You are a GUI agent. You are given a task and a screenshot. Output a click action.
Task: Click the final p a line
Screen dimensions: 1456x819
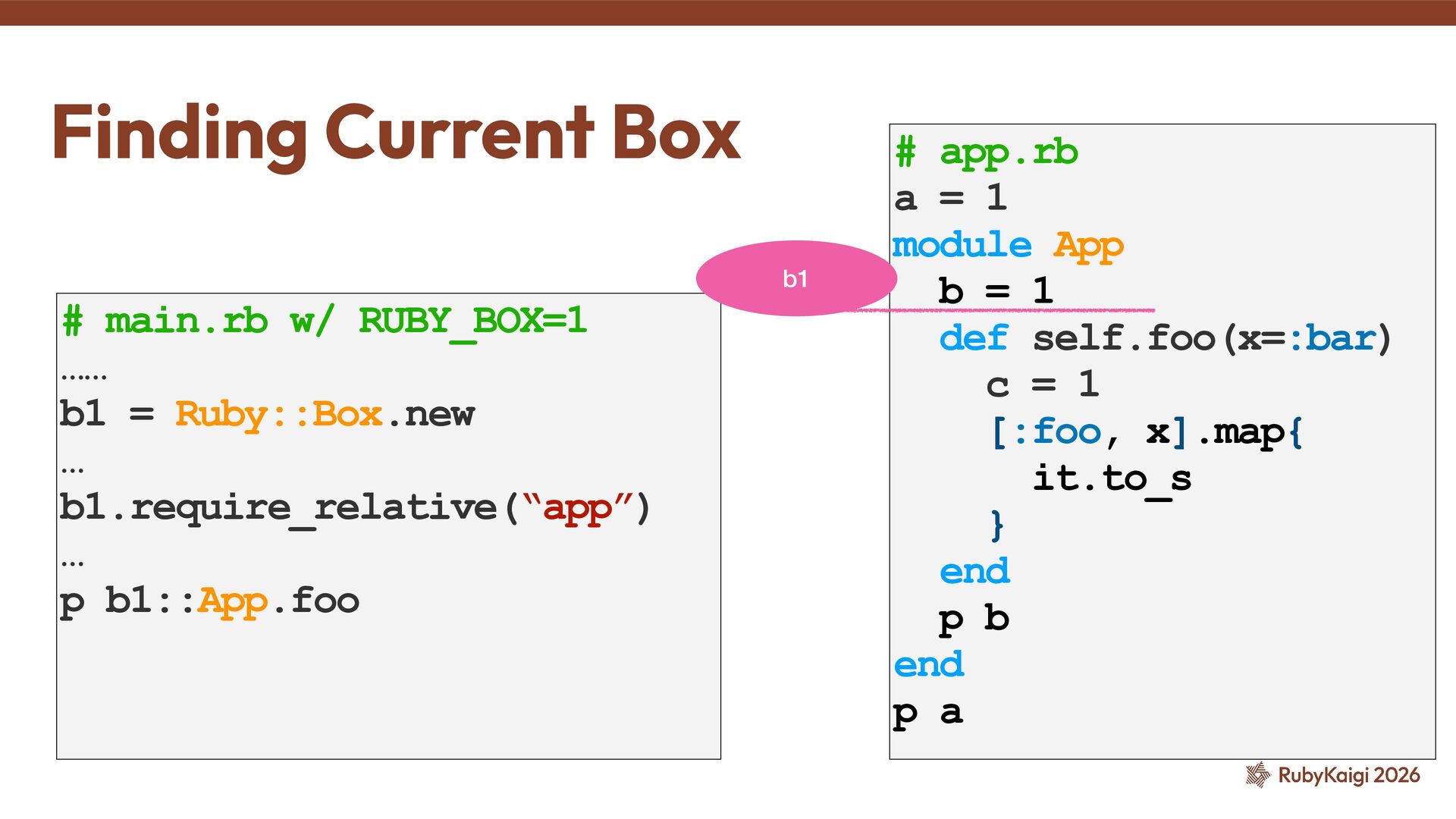pyautogui.click(x=928, y=713)
